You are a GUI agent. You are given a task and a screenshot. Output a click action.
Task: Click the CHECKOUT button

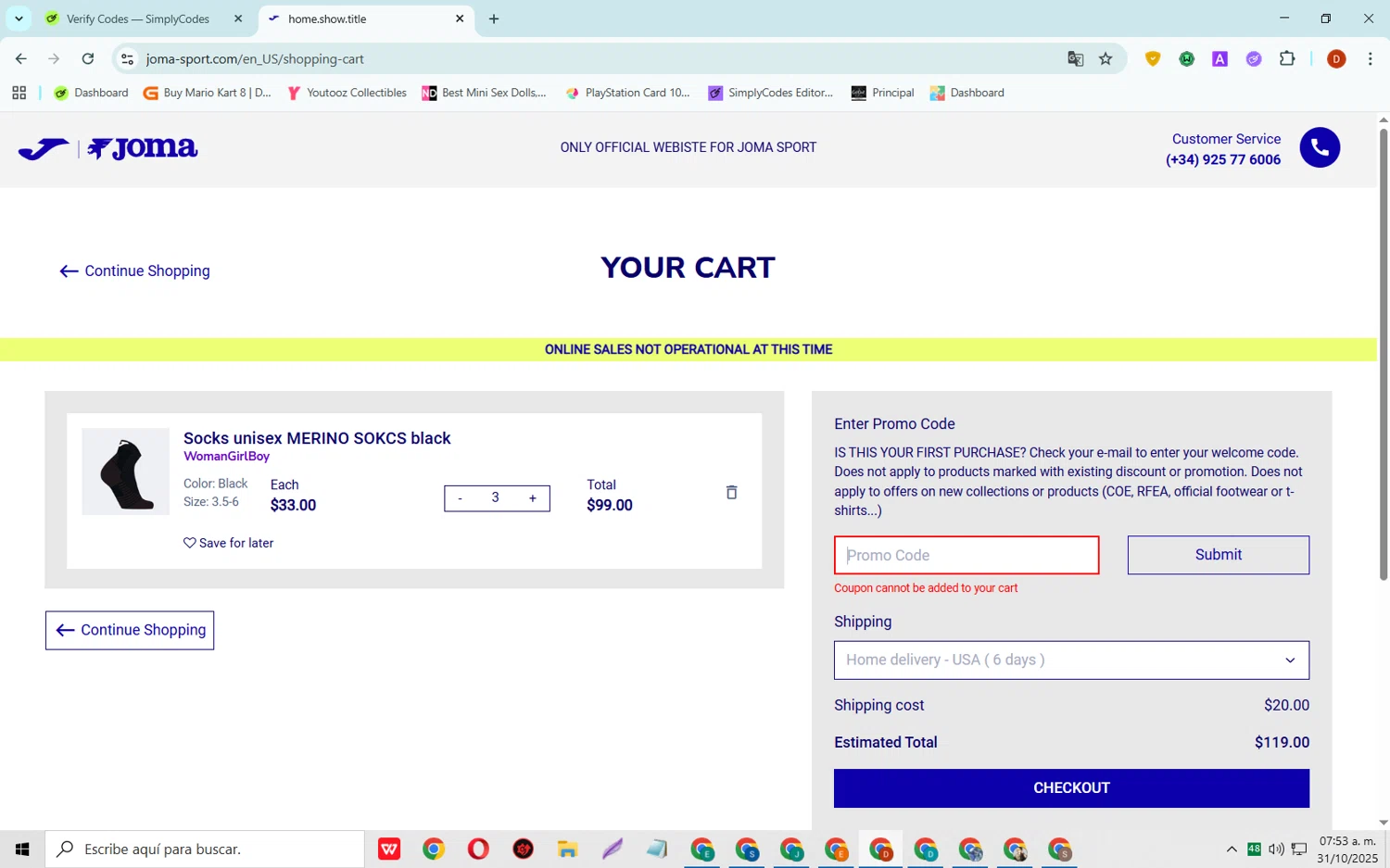pyautogui.click(x=1071, y=788)
